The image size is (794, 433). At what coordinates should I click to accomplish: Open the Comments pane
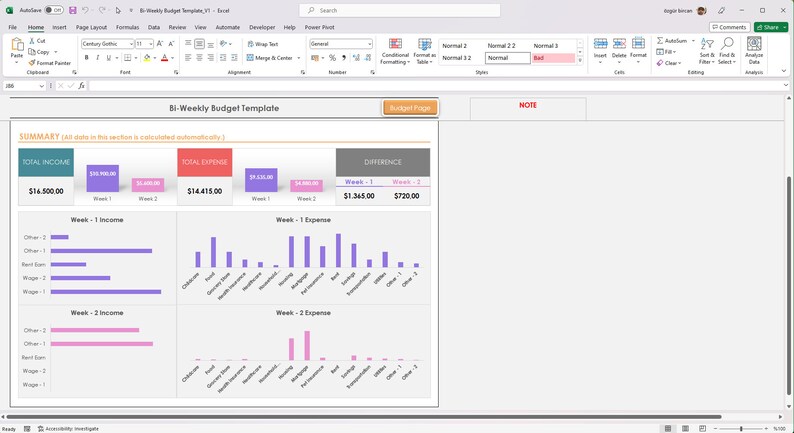pyautogui.click(x=729, y=27)
